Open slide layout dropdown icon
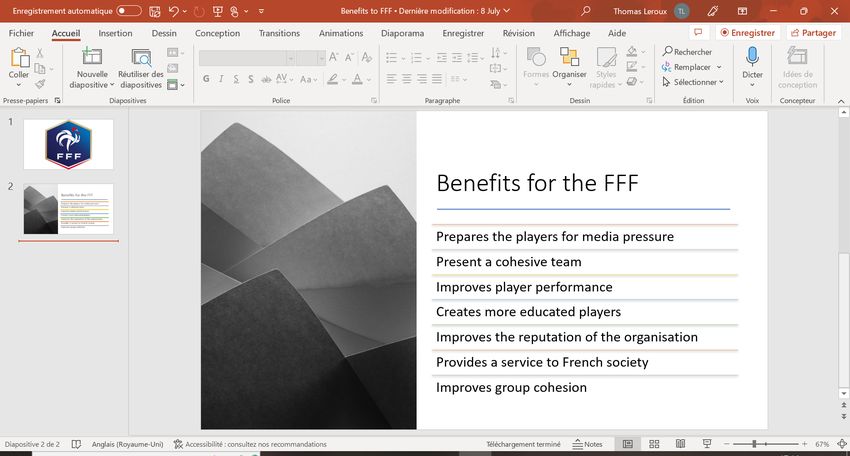 click(176, 53)
